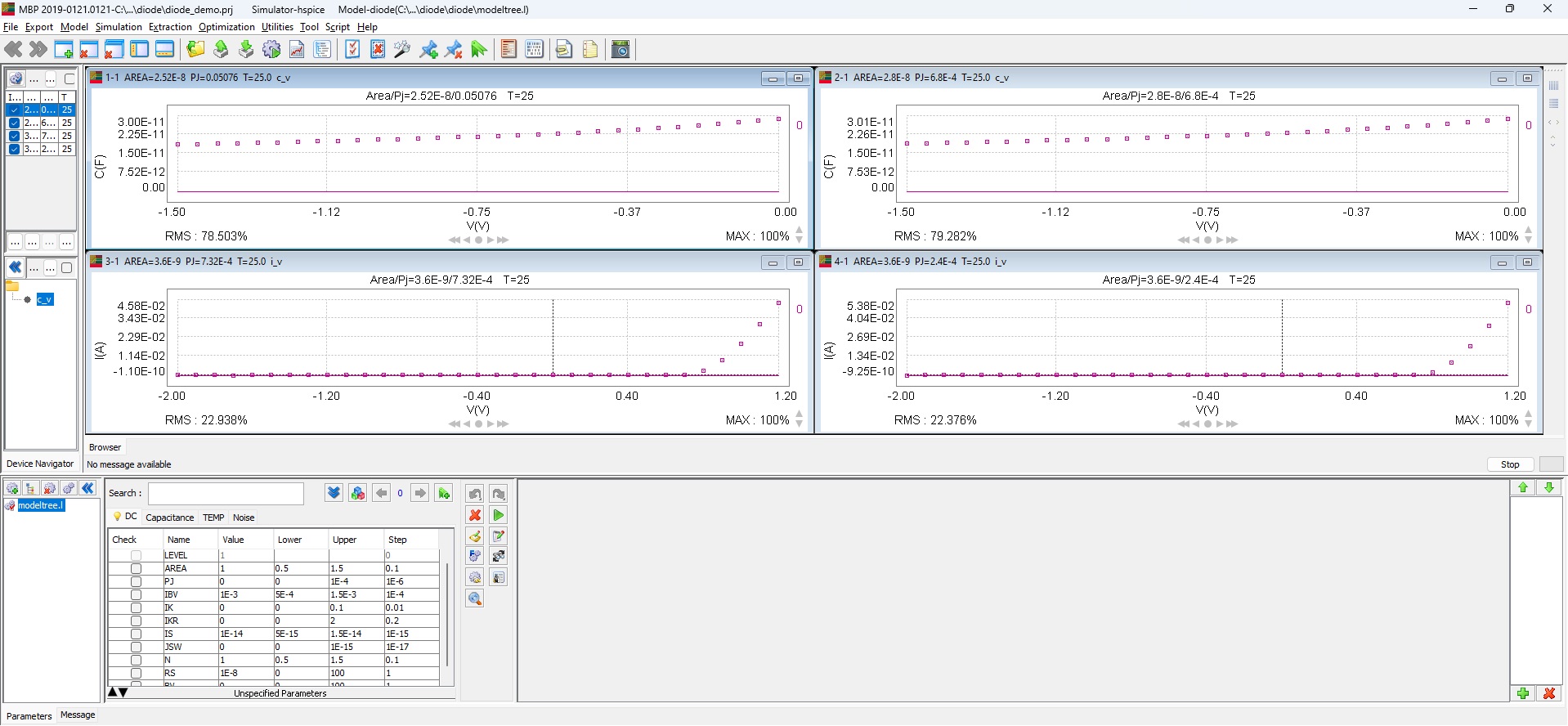
Task: Click the Stop button
Action: (1510, 464)
